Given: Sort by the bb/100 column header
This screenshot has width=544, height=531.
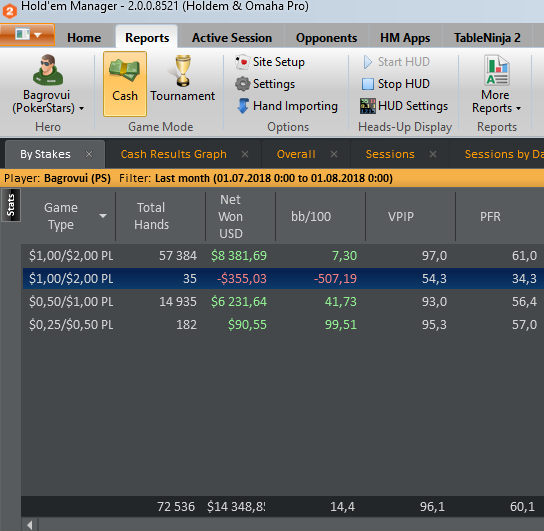Looking at the screenshot, I should click(x=311, y=216).
